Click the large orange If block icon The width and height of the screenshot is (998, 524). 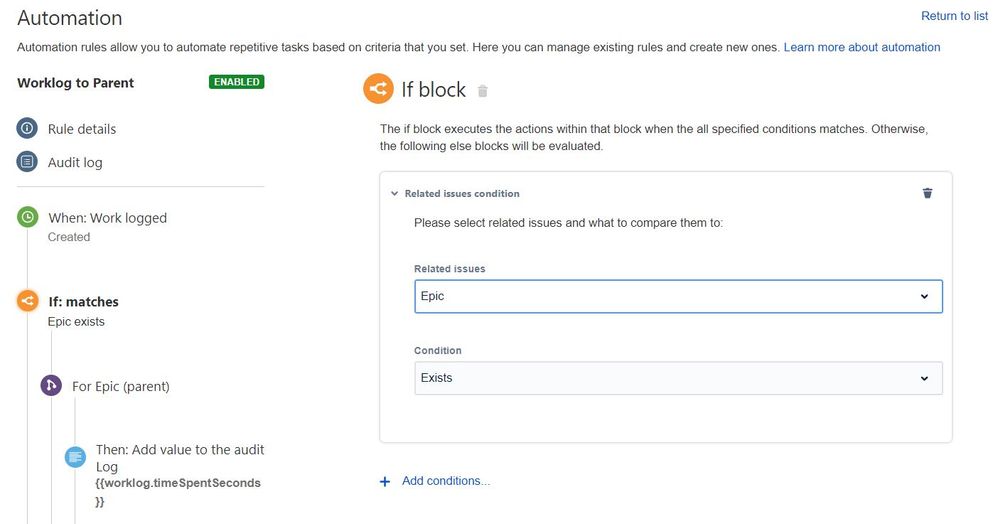(378, 90)
